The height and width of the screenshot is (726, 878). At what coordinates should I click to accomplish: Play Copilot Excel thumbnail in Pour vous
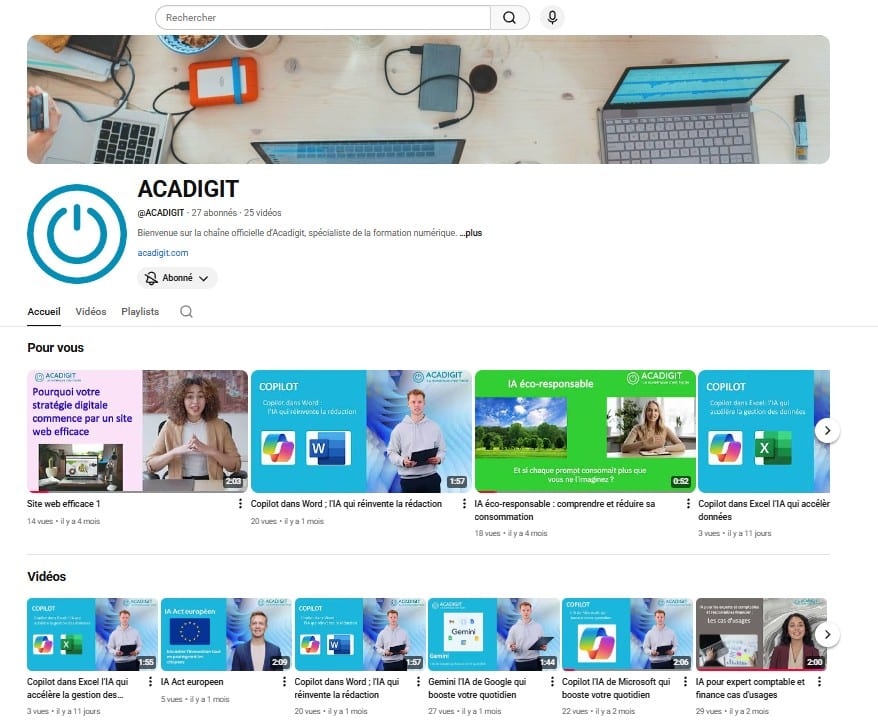[764, 431]
